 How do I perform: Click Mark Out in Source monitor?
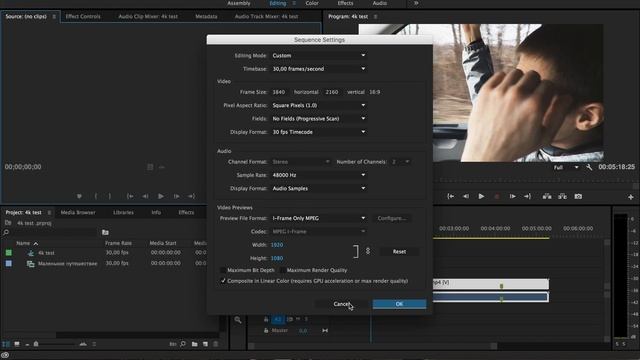(109, 196)
